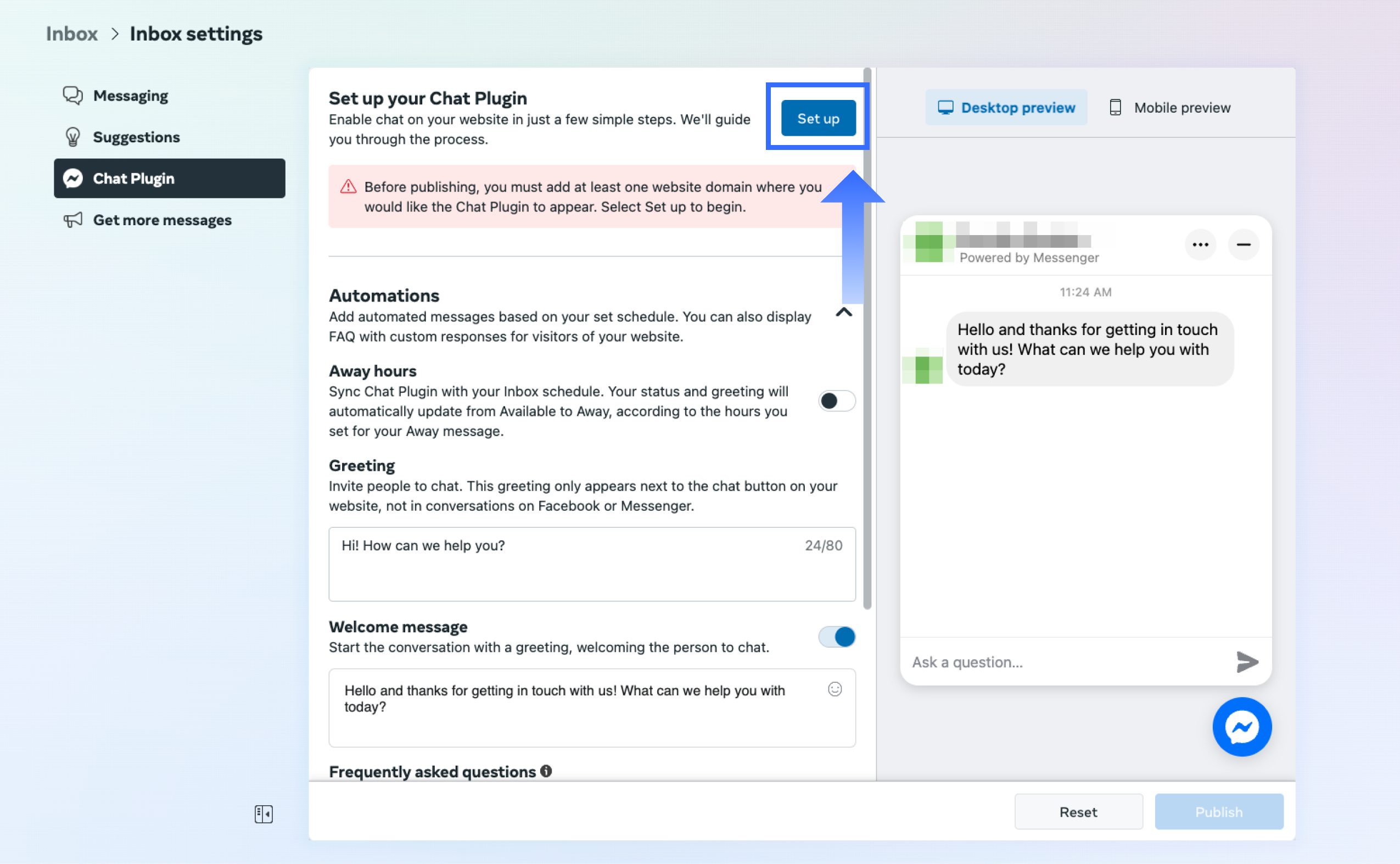The image size is (1400, 864).
Task: Click the red warning triangle icon
Action: (348, 187)
